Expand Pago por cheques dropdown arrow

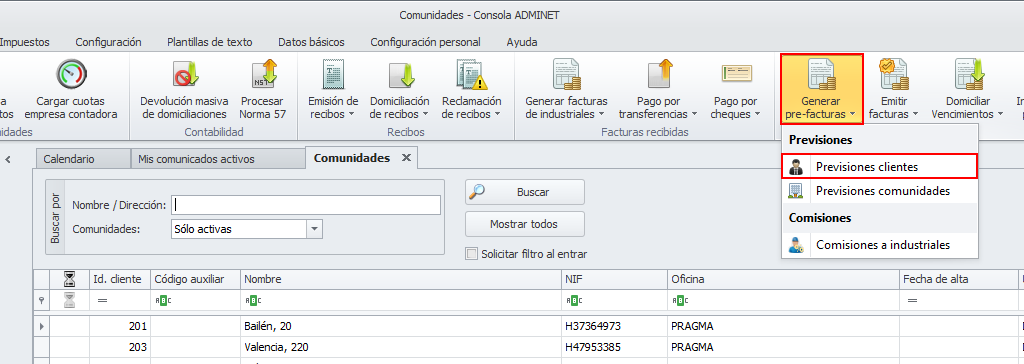757,114
